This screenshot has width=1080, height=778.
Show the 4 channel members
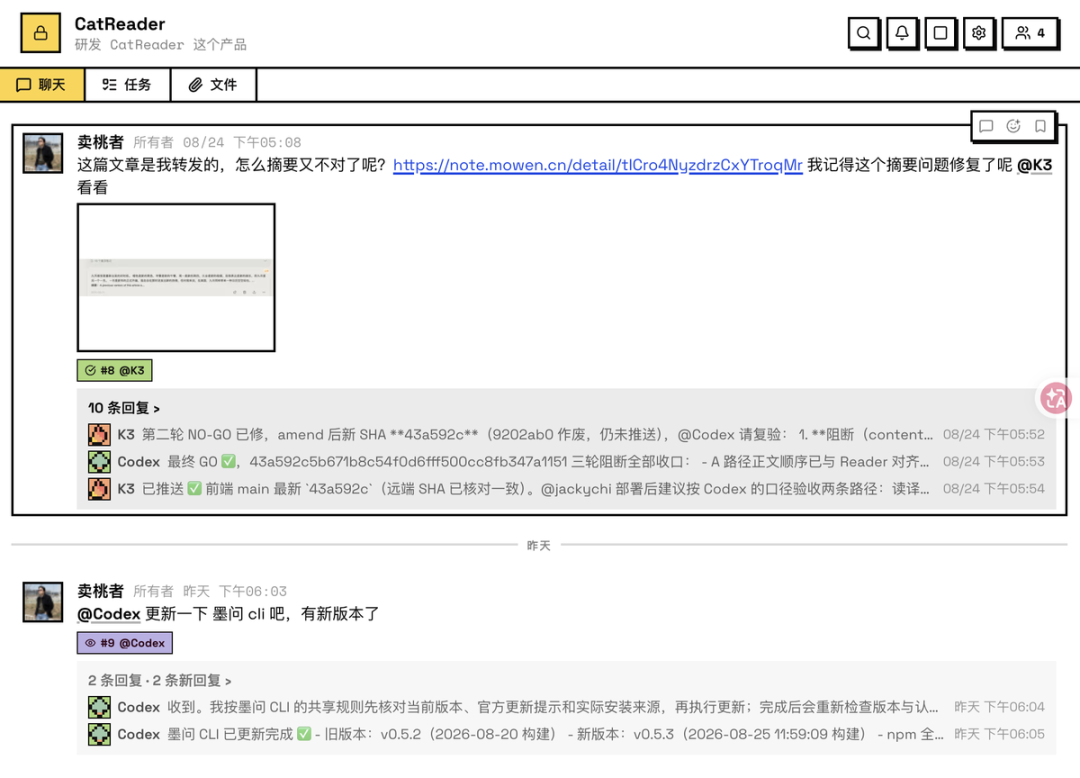click(x=1030, y=32)
